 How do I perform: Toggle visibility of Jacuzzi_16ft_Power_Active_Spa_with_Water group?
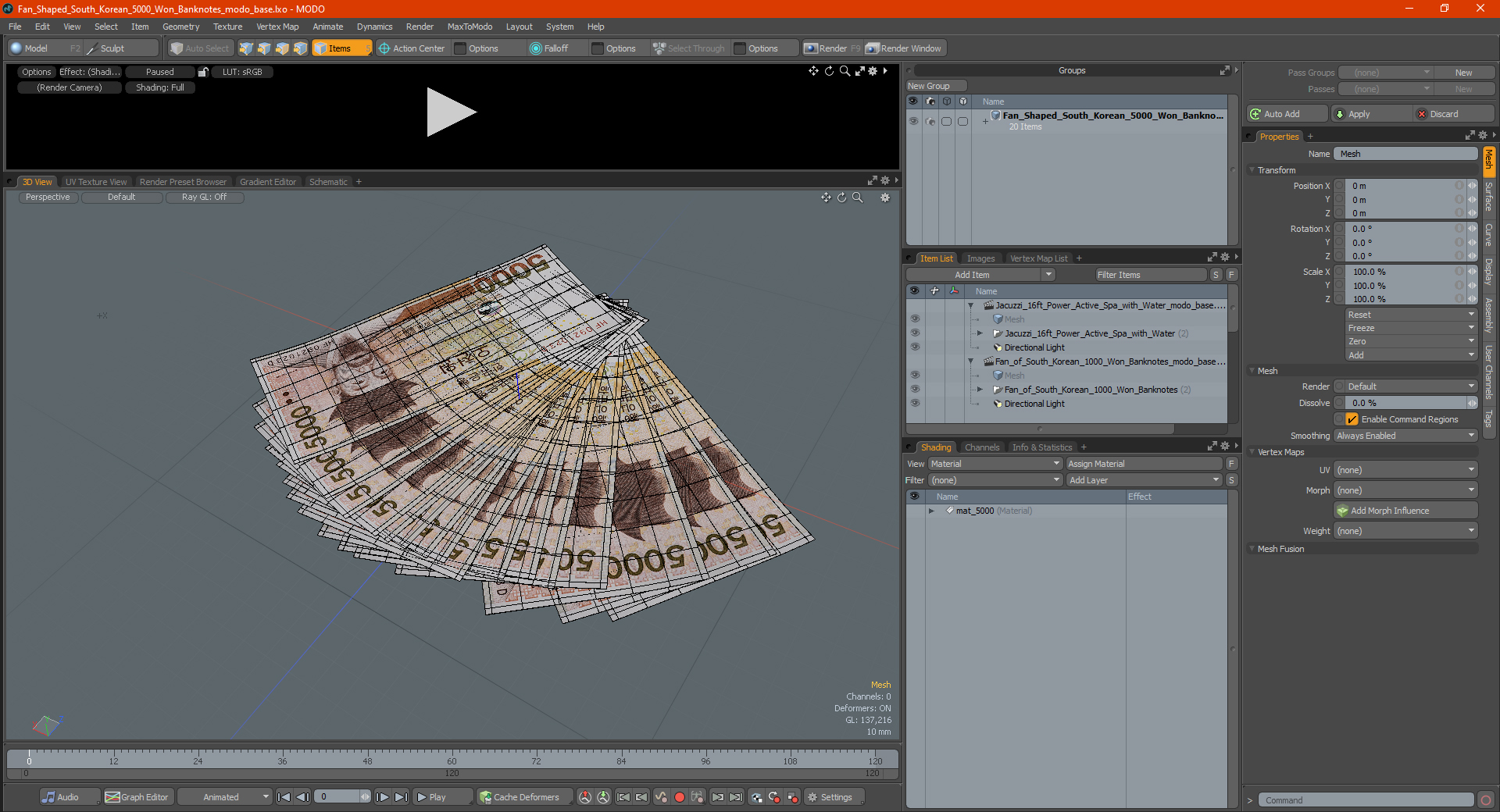pyautogui.click(x=915, y=333)
